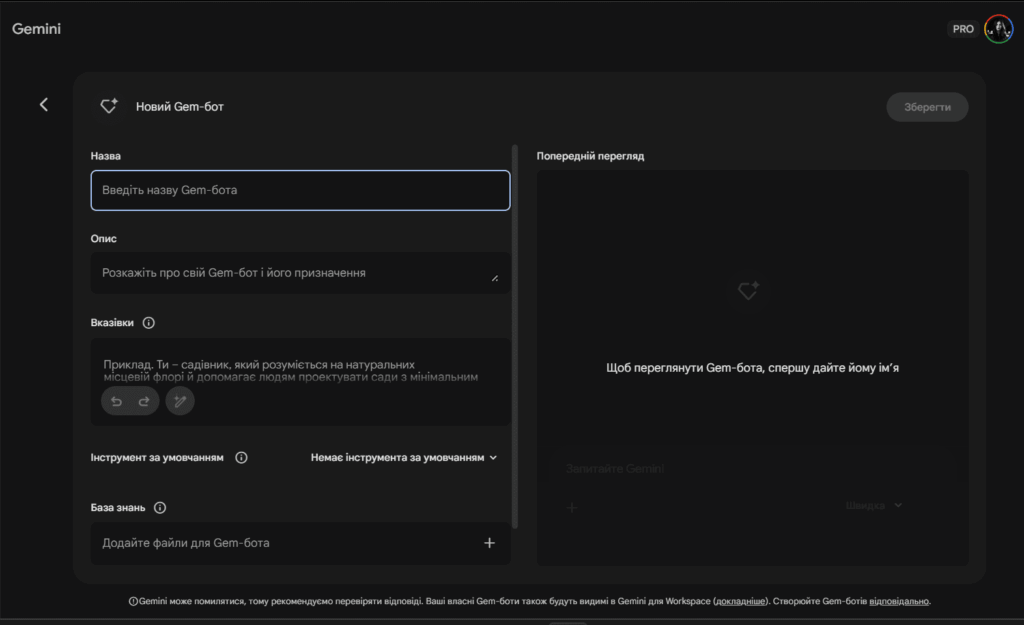This screenshot has width=1024, height=625.
Task: Go back using the left arrow
Action: [44, 104]
